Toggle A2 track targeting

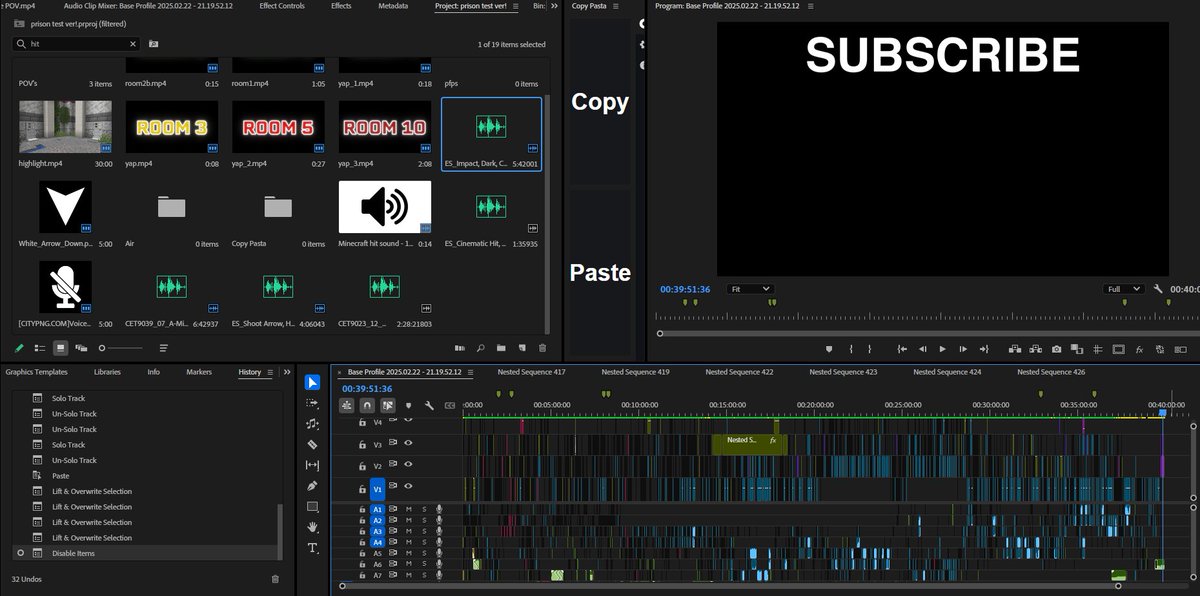378,520
